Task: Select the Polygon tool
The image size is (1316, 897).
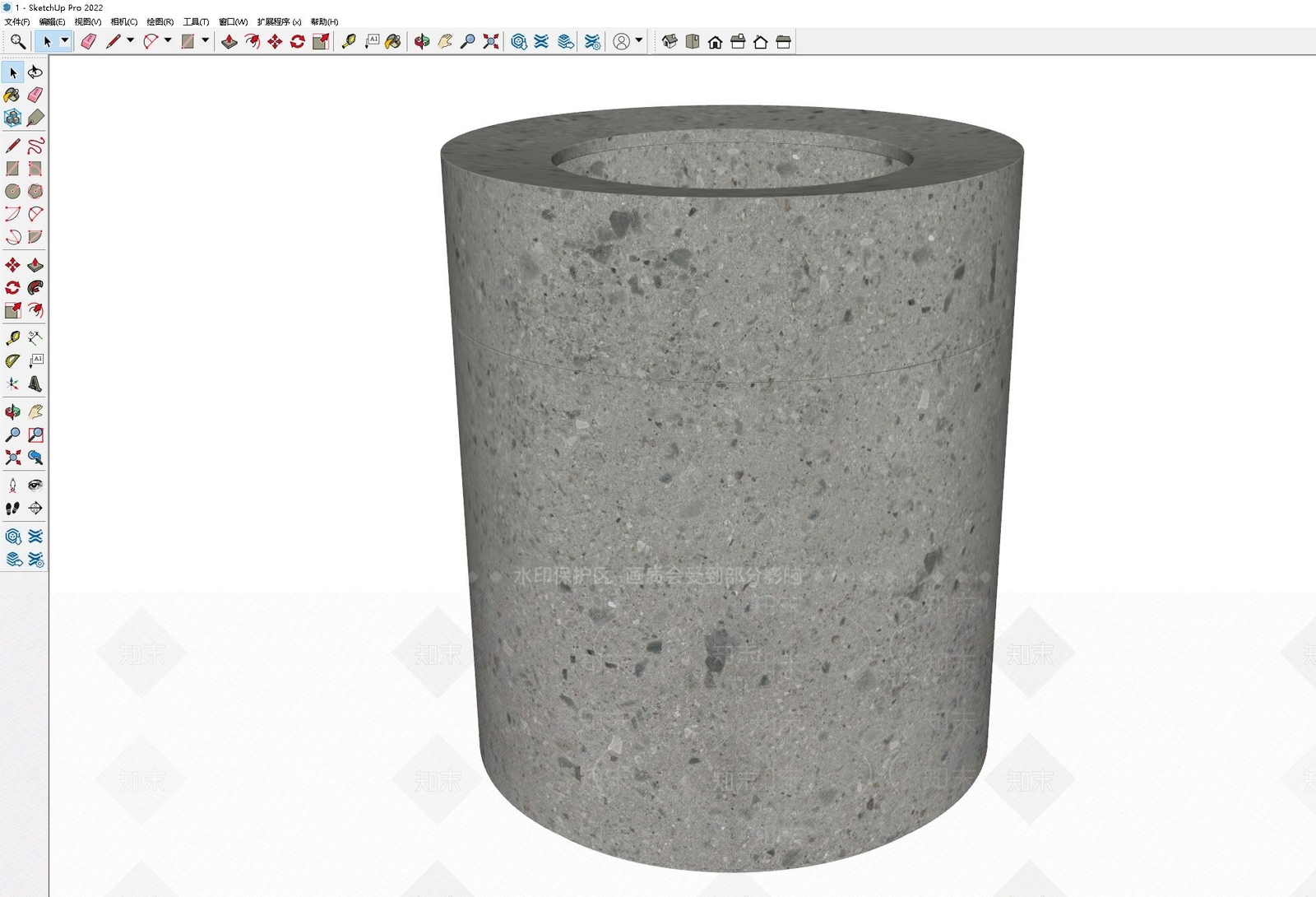Action: (35, 192)
